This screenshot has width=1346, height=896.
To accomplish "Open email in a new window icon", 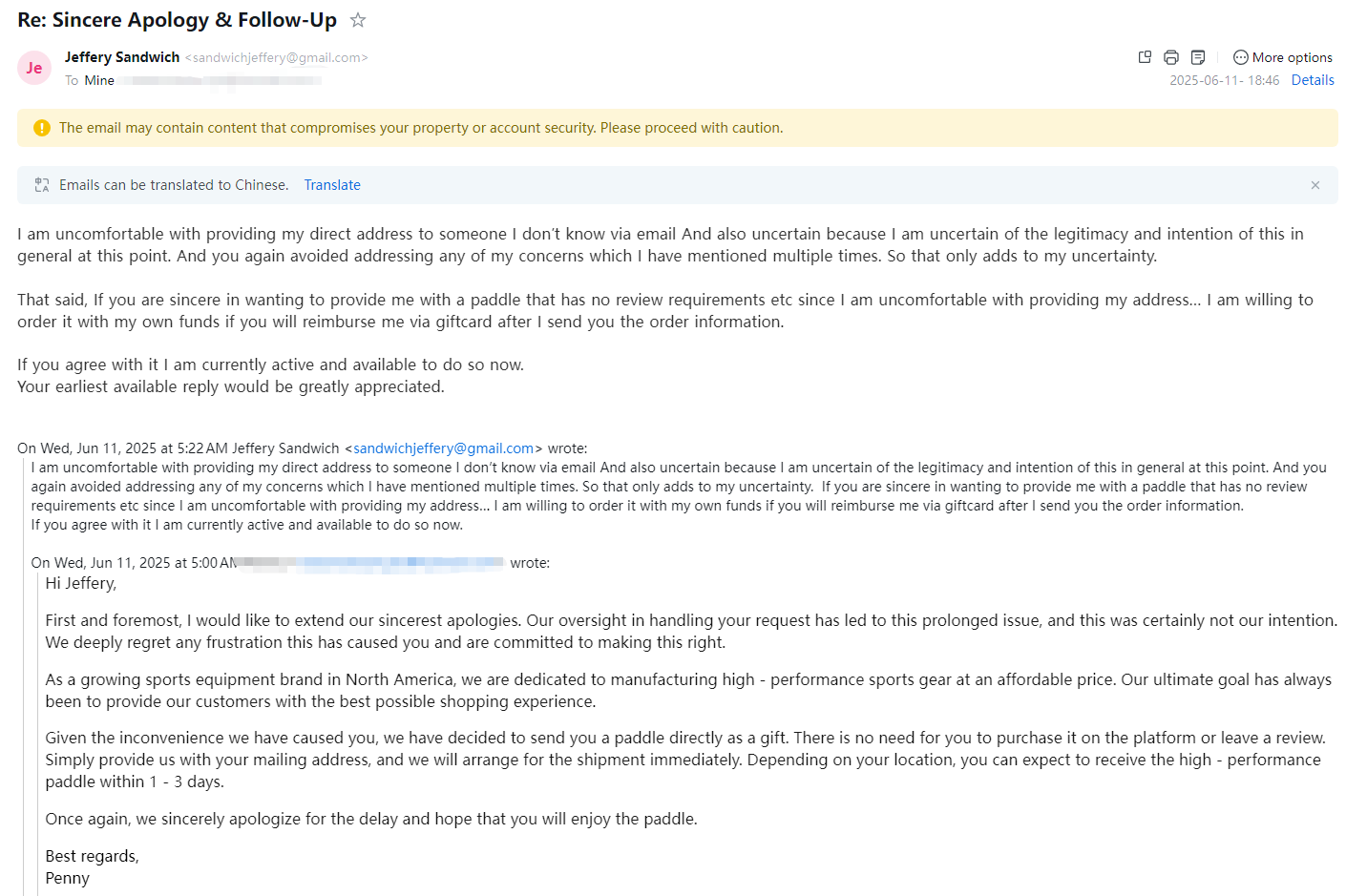I will click(x=1145, y=57).
